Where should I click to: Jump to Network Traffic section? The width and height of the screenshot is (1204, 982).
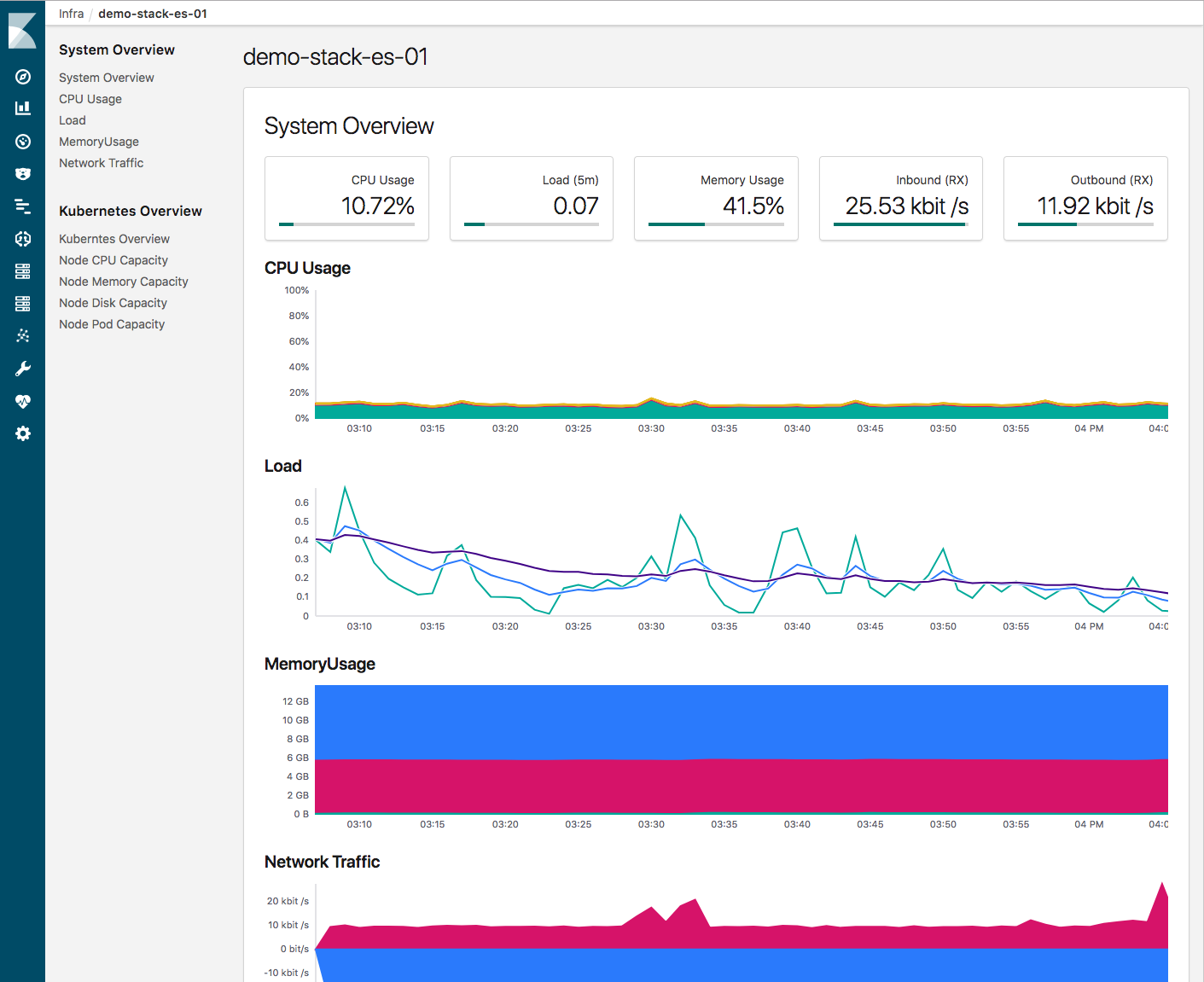point(101,163)
